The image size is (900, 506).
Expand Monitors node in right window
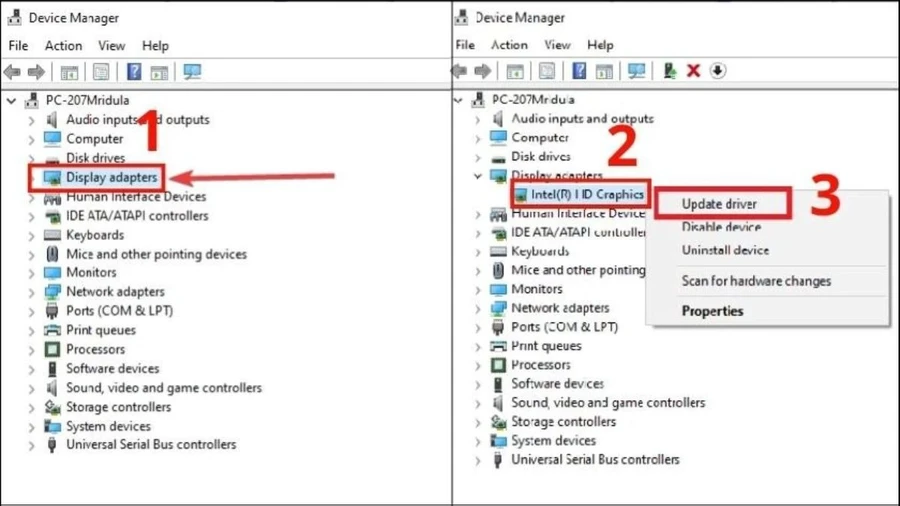pos(478,290)
